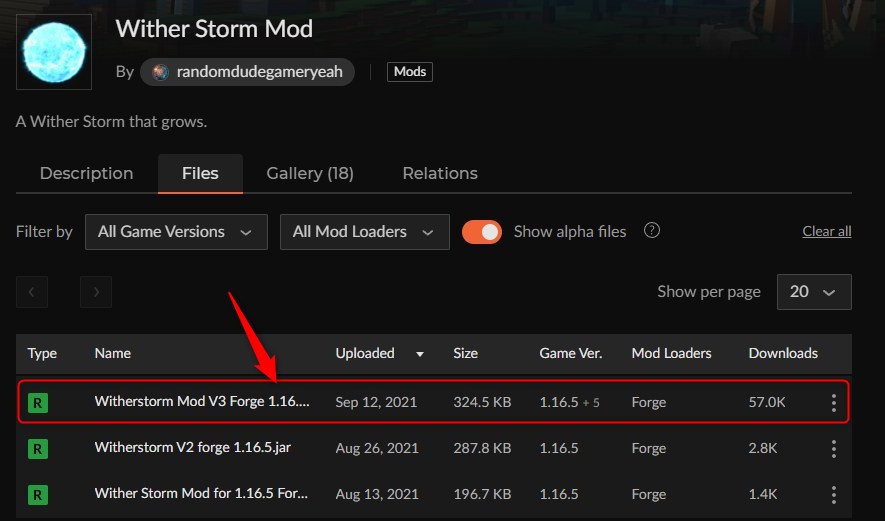Click the 57.0K downloads value
This screenshot has height=521, width=885.
[x=766, y=402]
